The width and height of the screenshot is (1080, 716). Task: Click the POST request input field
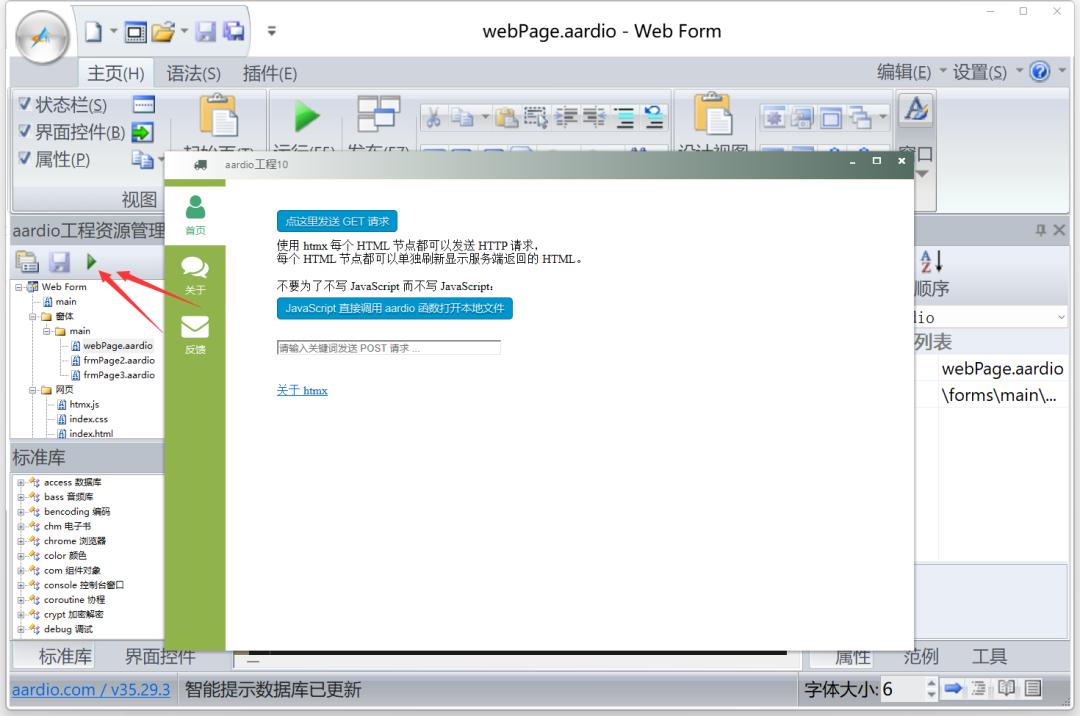point(387,346)
